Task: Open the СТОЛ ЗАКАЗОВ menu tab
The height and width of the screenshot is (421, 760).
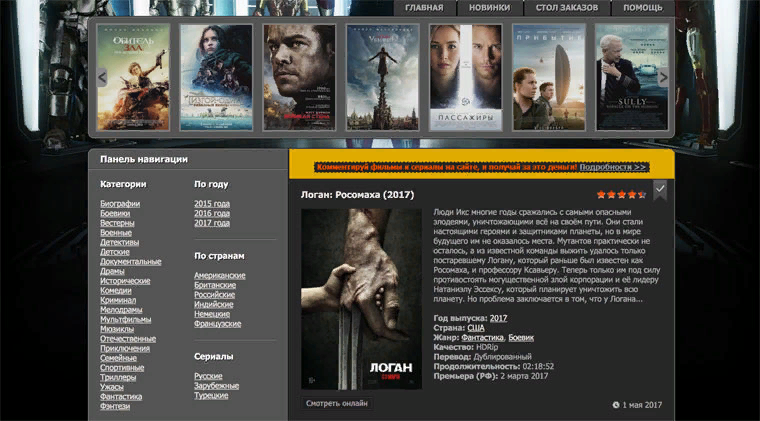Action: pos(567,8)
